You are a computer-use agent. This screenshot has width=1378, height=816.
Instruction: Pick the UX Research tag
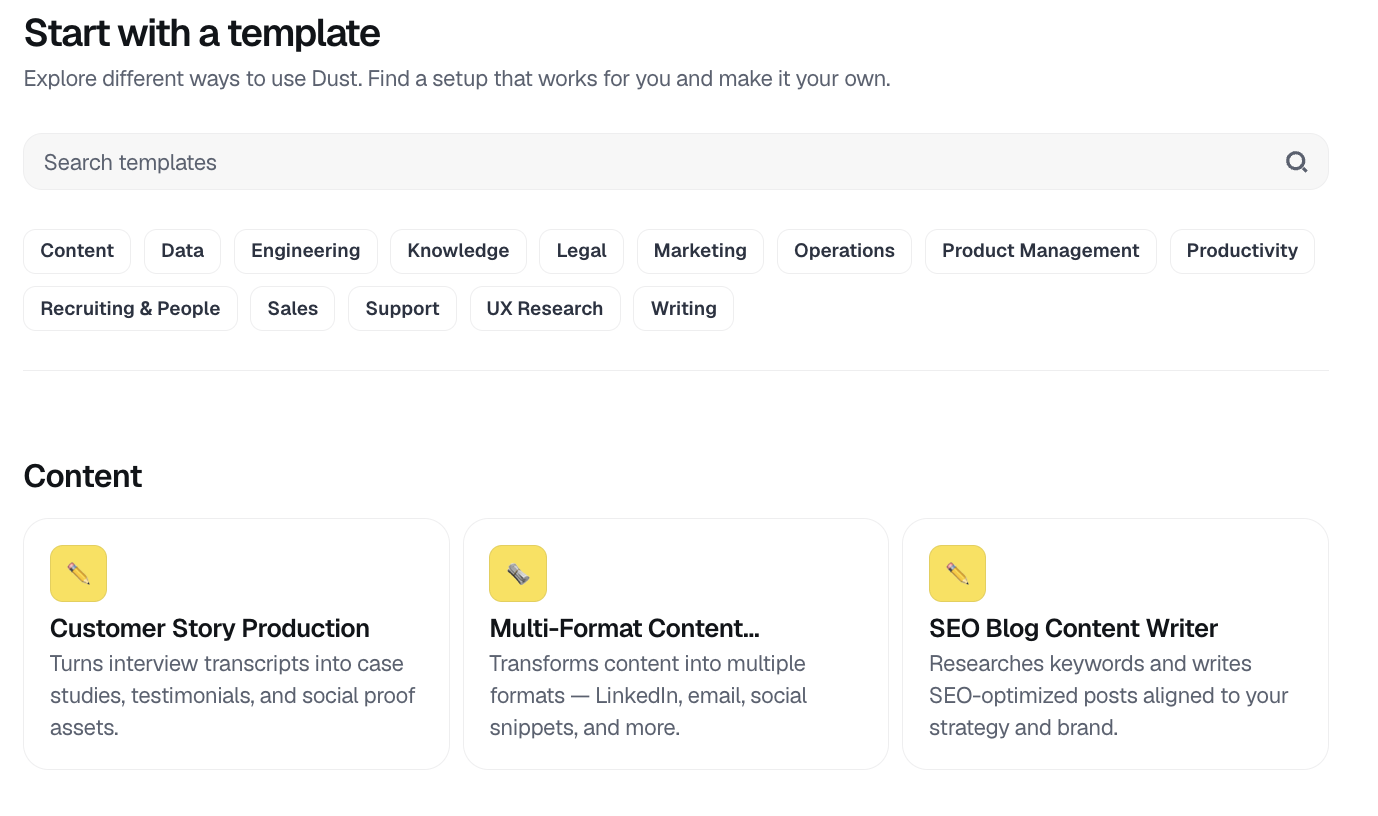(545, 309)
